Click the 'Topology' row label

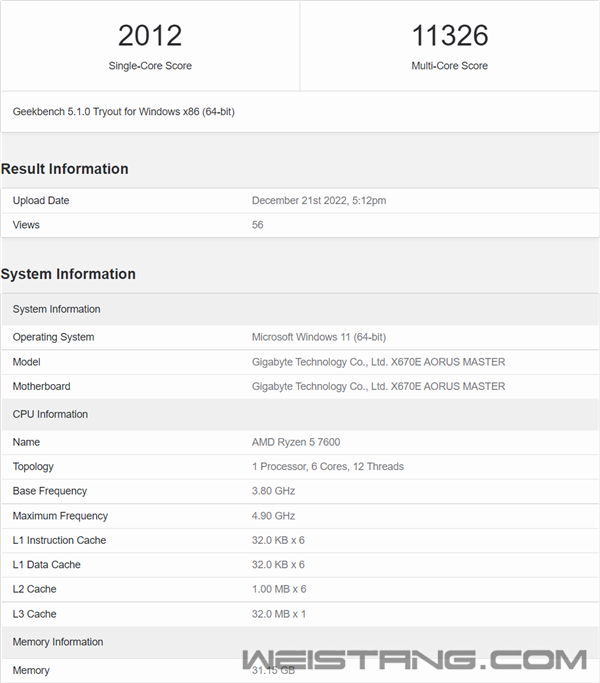[x=33, y=467]
